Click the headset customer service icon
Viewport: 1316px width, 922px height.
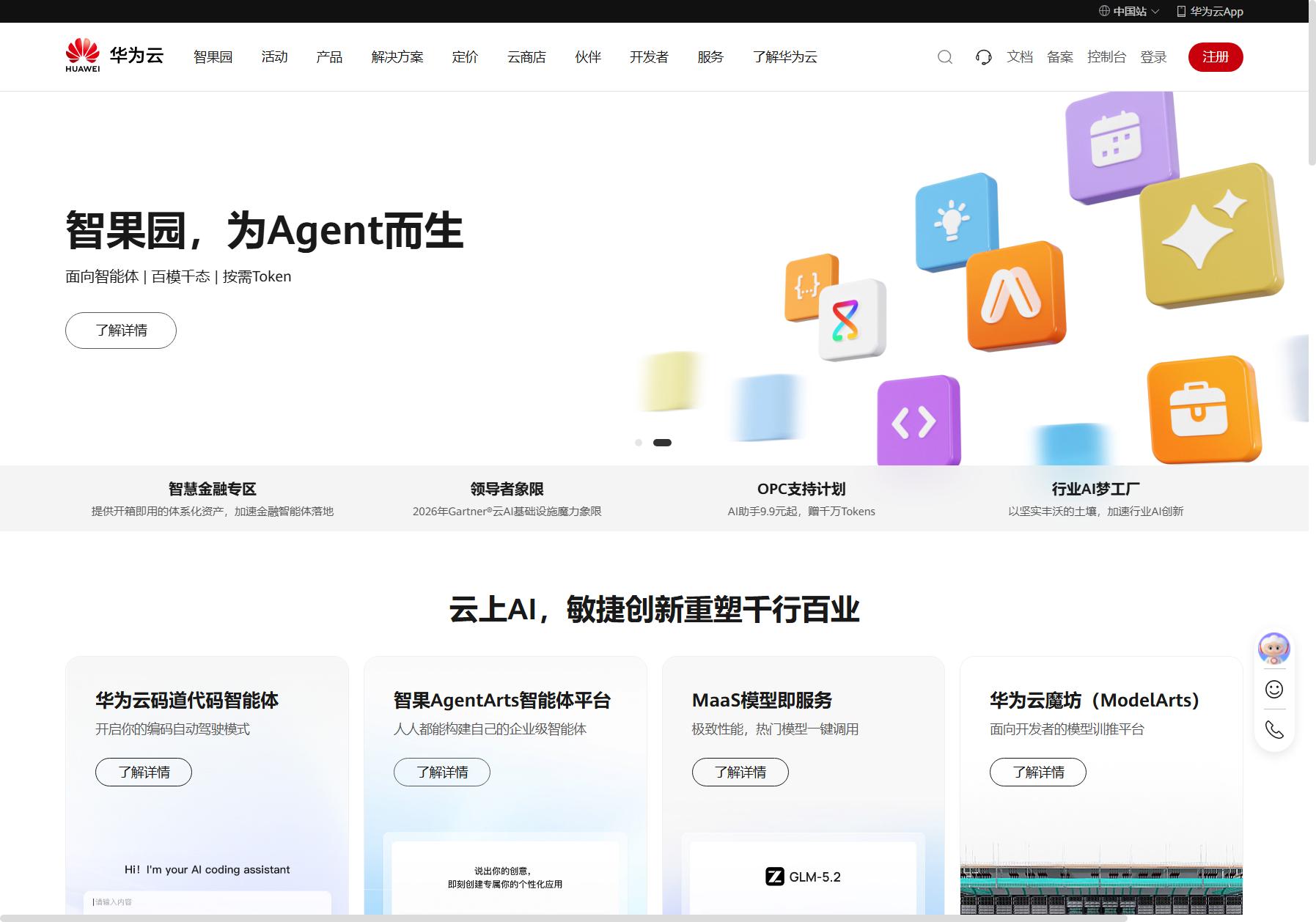point(984,57)
